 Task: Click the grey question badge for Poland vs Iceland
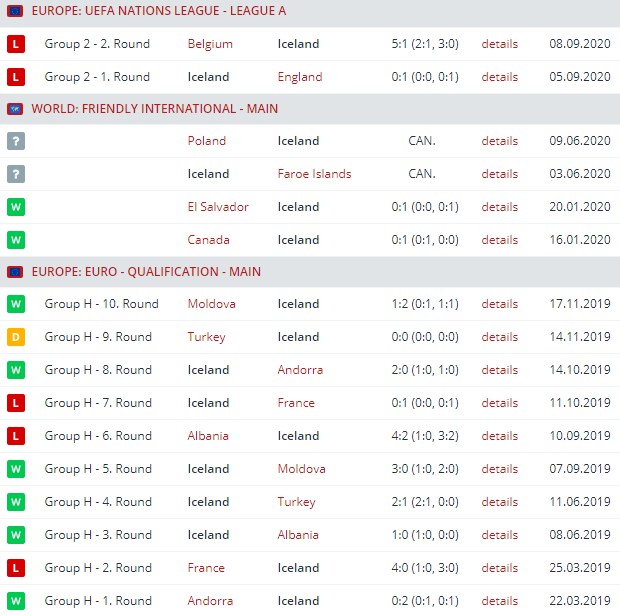coord(15,141)
